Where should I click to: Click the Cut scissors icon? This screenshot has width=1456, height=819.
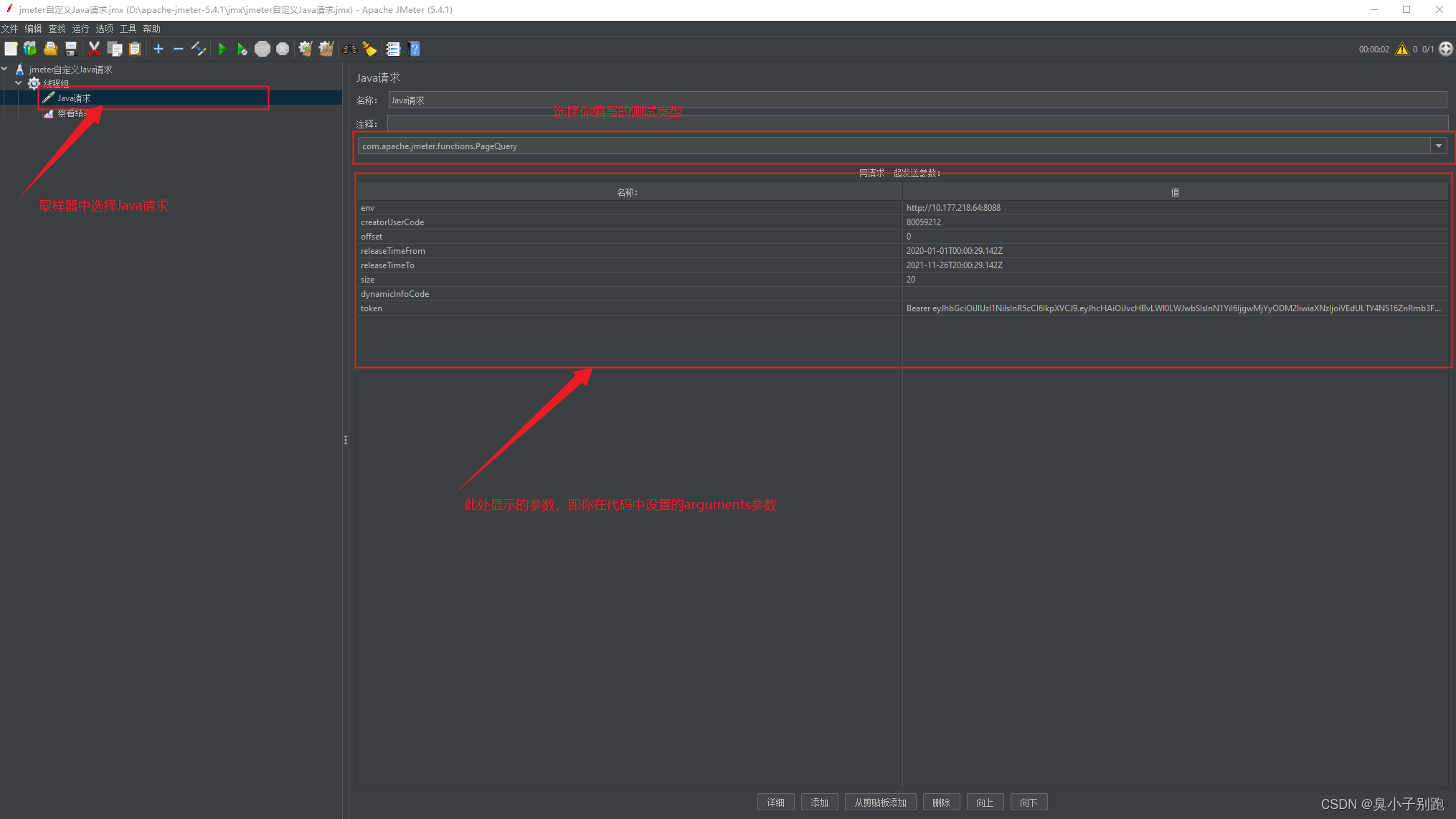click(94, 49)
